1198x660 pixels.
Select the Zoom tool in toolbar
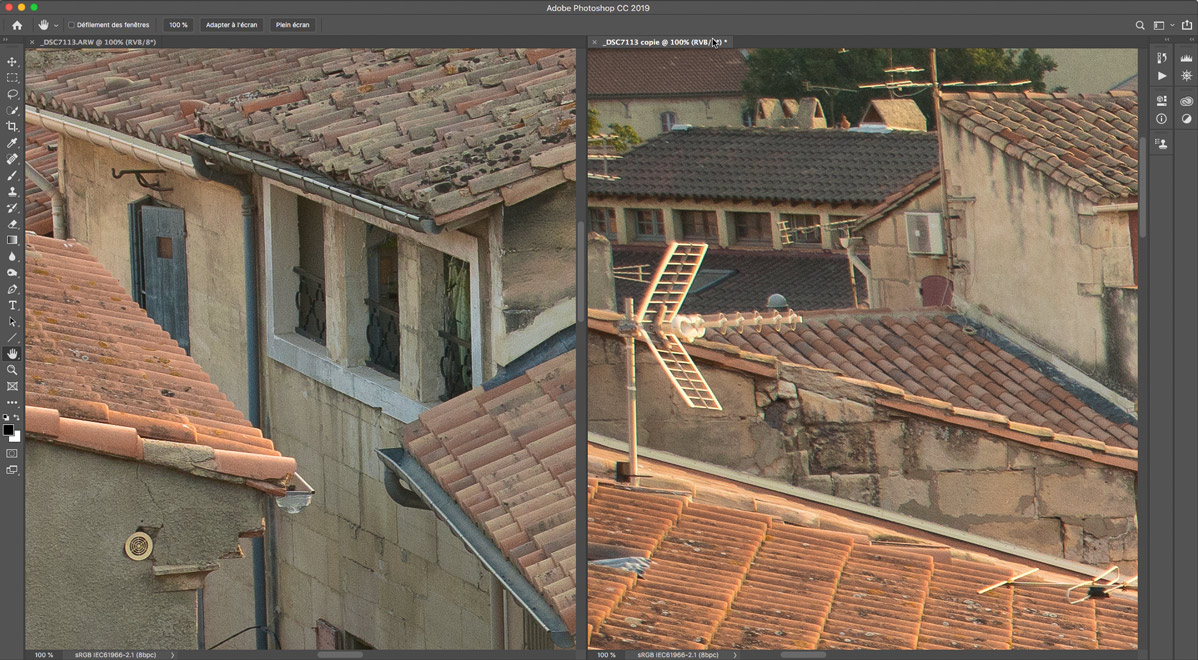(x=12, y=370)
